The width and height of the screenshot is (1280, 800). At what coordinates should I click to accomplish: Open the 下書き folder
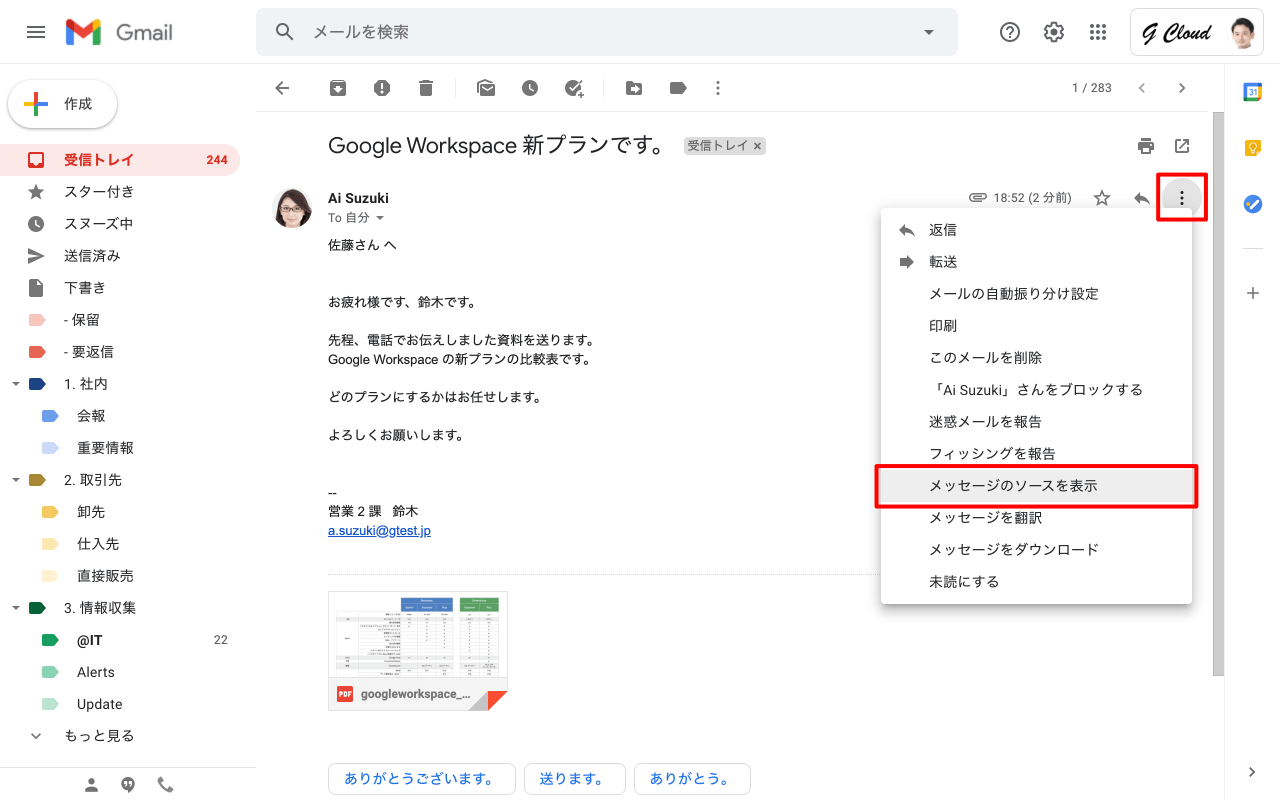(x=120, y=288)
